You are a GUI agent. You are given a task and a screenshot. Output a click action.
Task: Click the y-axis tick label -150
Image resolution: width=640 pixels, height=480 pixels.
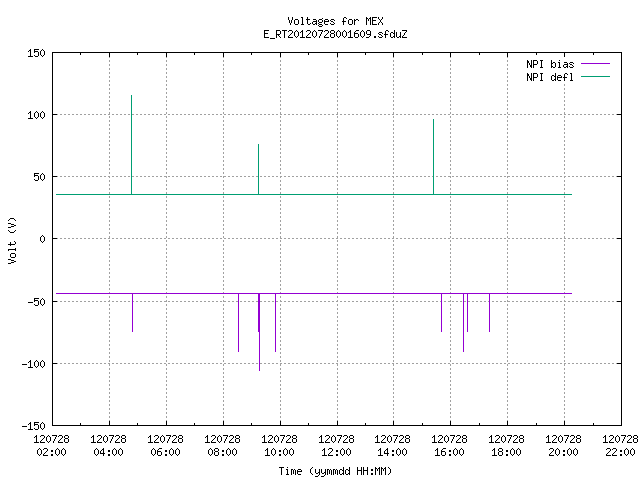point(33,426)
